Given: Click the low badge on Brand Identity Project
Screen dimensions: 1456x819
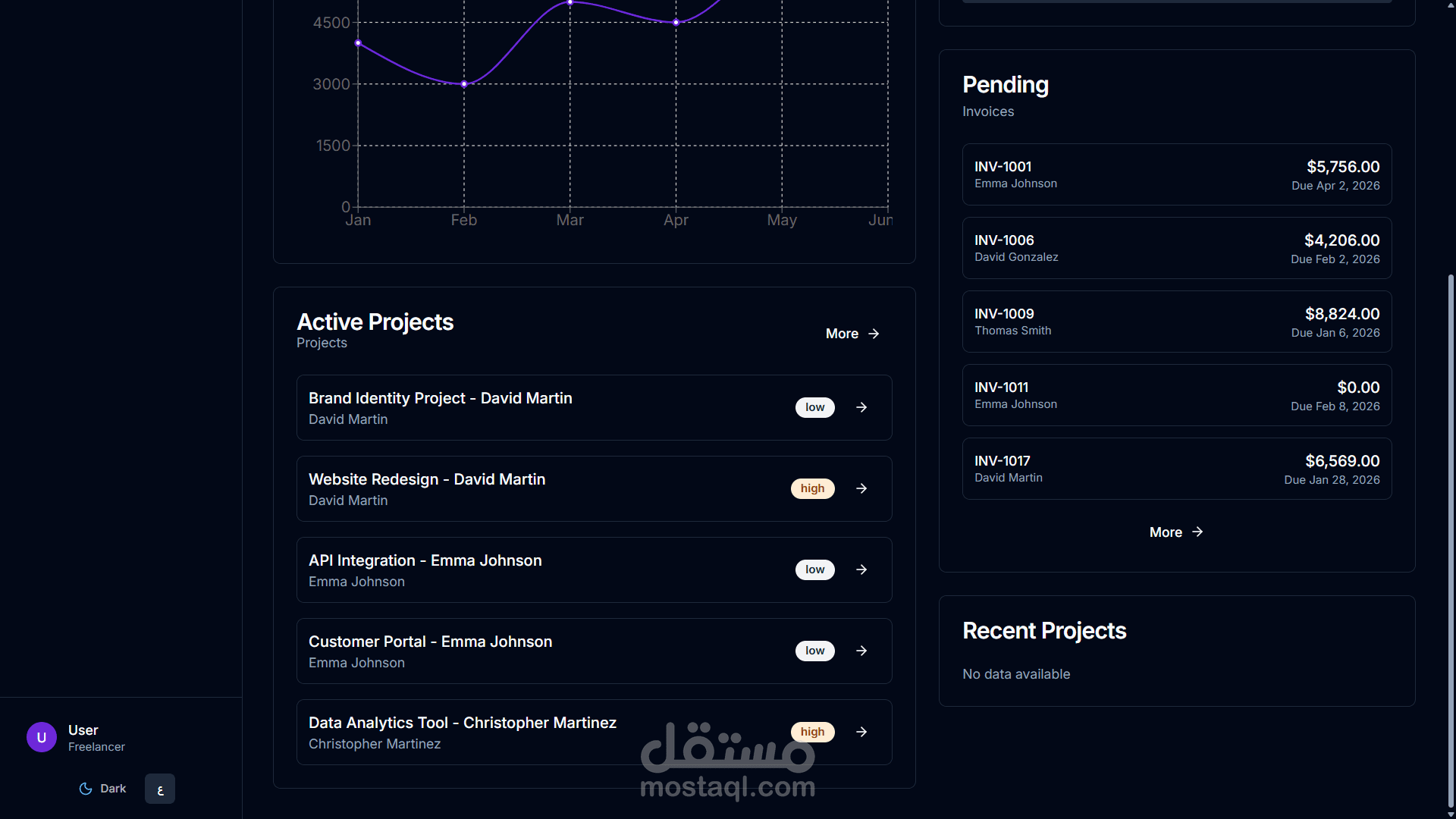Looking at the screenshot, I should pyautogui.click(x=814, y=407).
